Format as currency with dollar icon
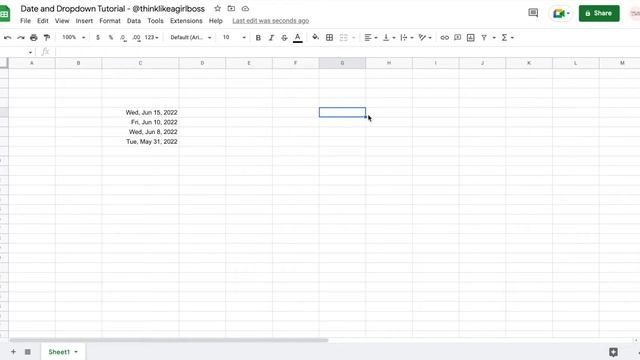The width and height of the screenshot is (640, 360). tap(98, 38)
